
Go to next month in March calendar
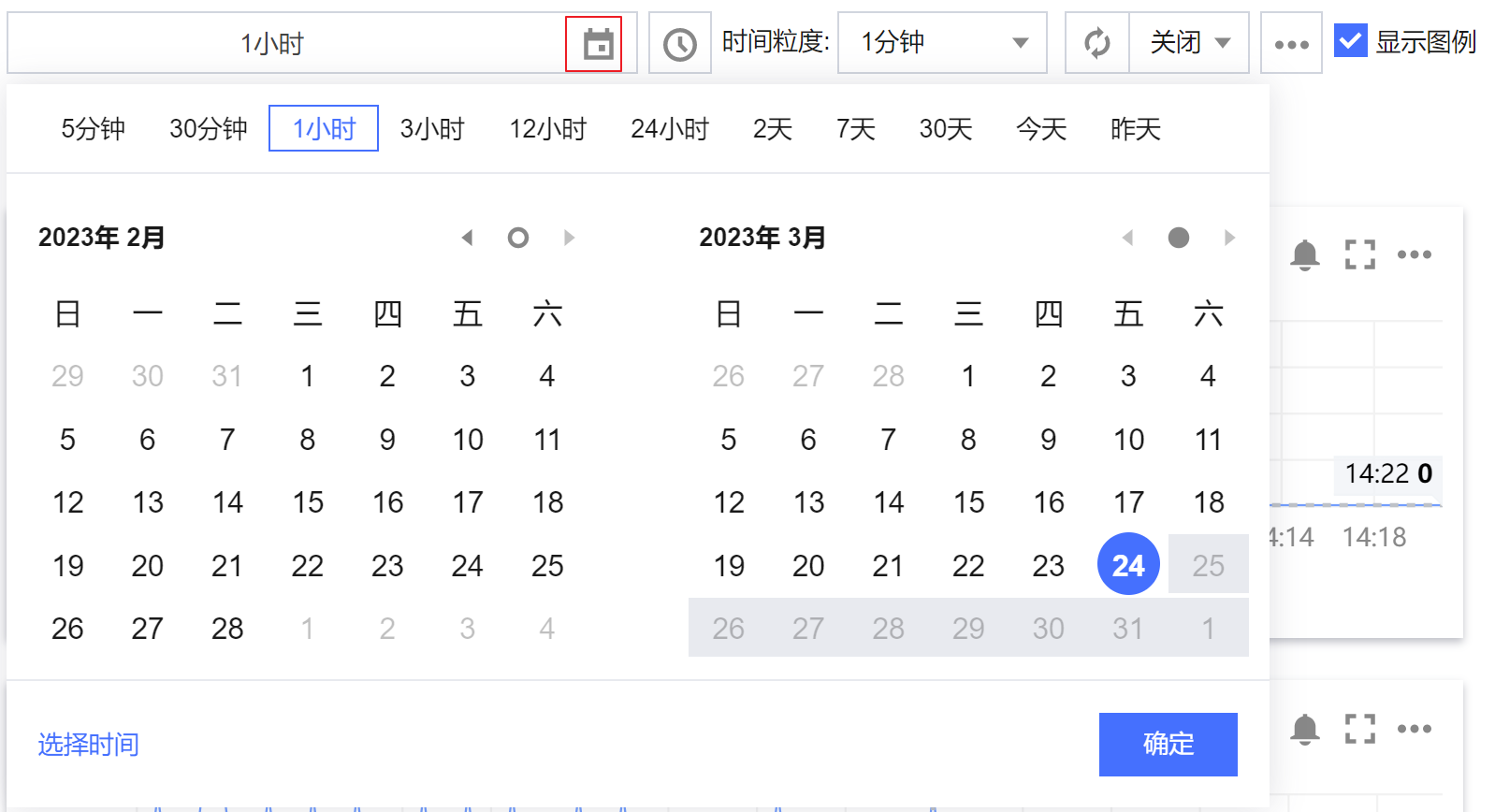point(1229,238)
